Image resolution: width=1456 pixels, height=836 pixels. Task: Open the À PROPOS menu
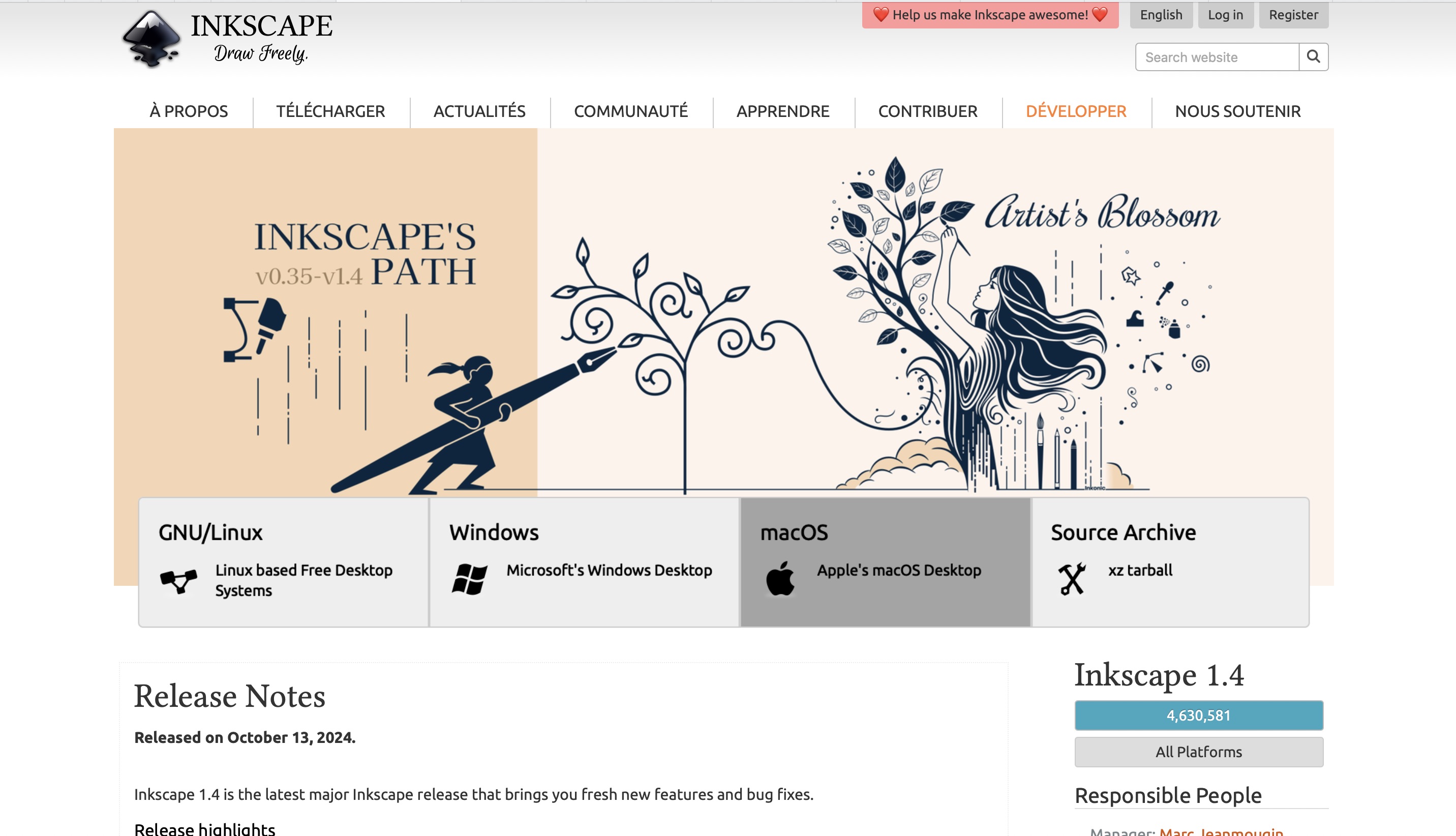(189, 111)
